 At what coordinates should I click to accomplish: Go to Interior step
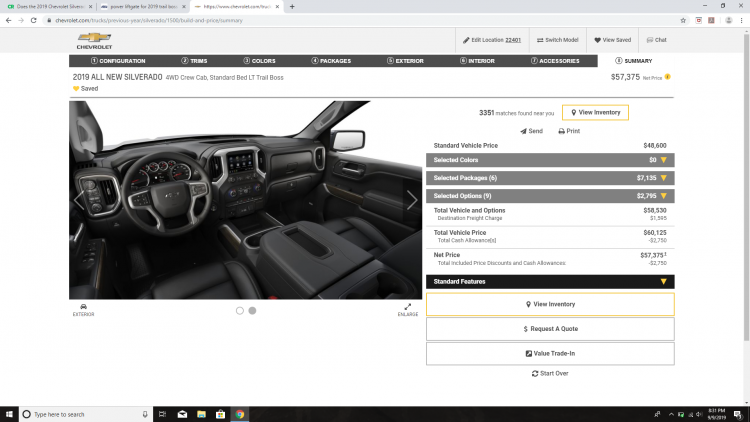477,61
